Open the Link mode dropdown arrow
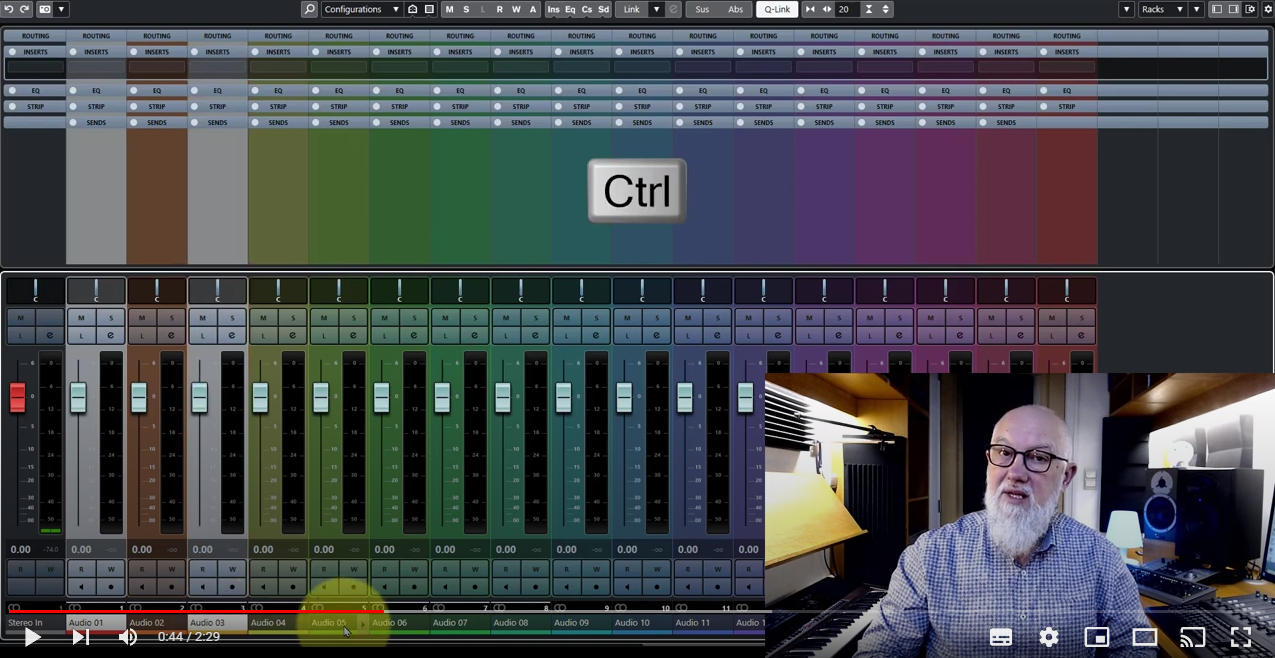The width and height of the screenshot is (1275, 658). (x=657, y=9)
